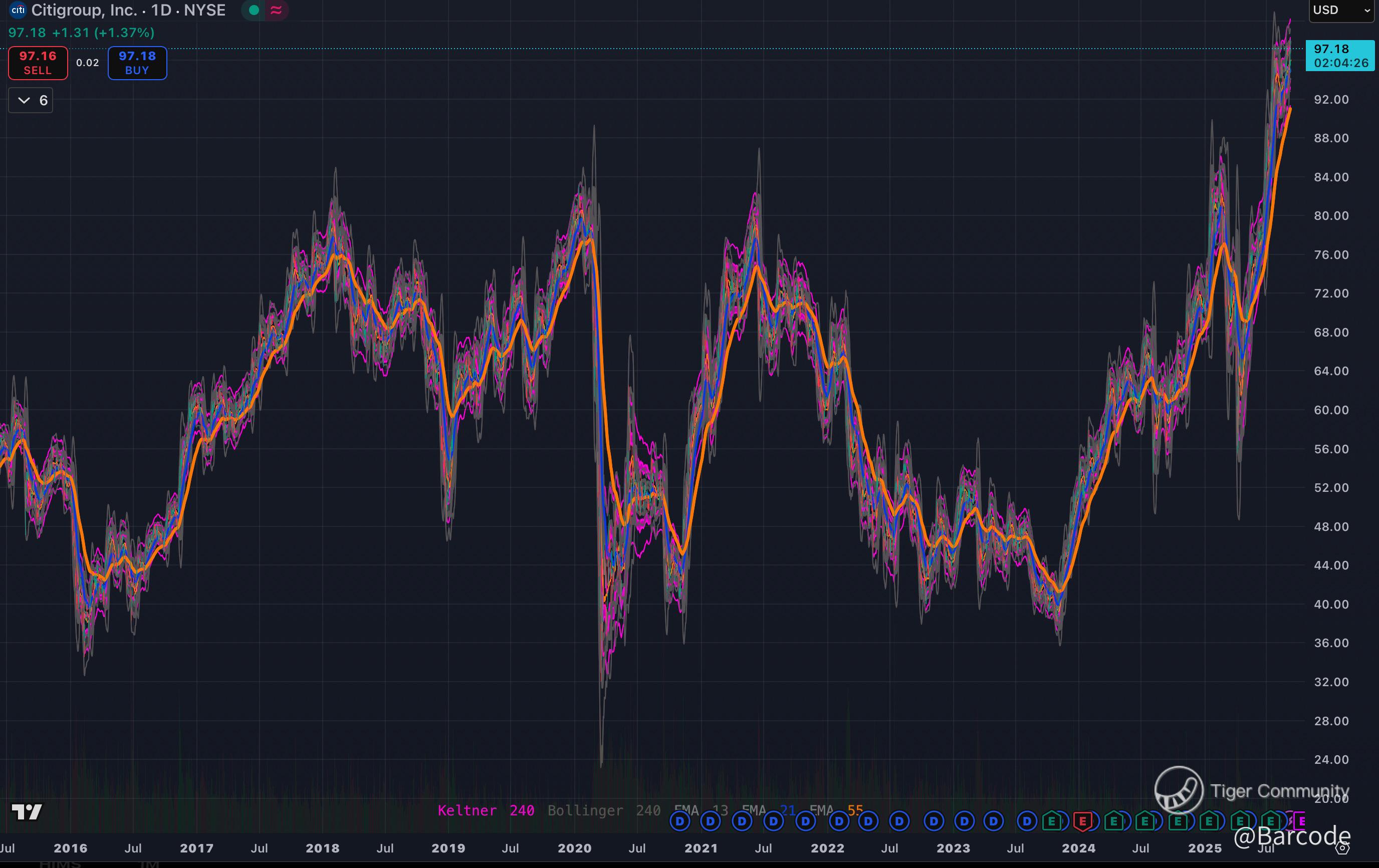Click the green market status dot
Screen dimensions: 1379x868
click(x=254, y=11)
